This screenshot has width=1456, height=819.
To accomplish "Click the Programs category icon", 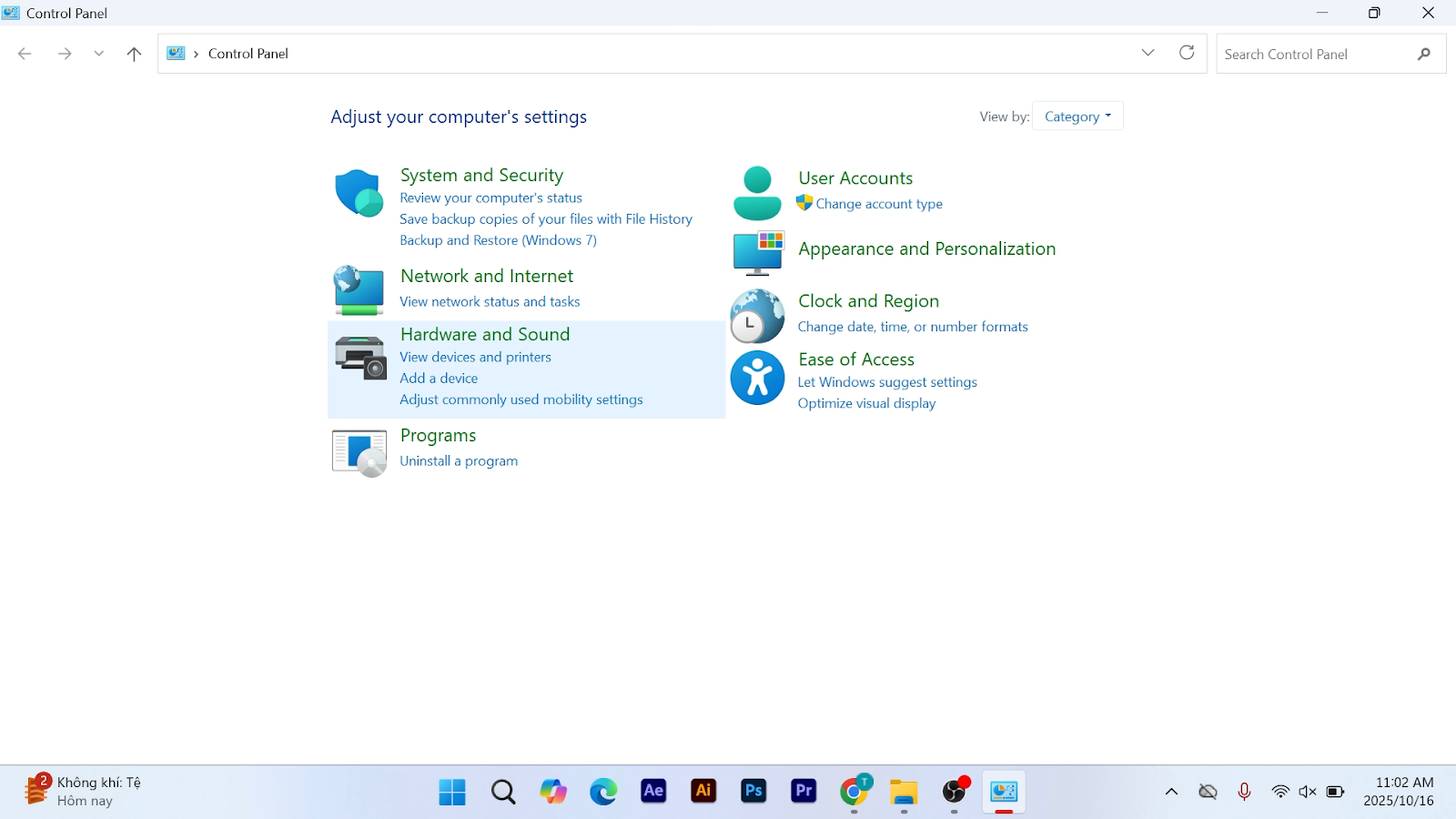I will (x=359, y=453).
